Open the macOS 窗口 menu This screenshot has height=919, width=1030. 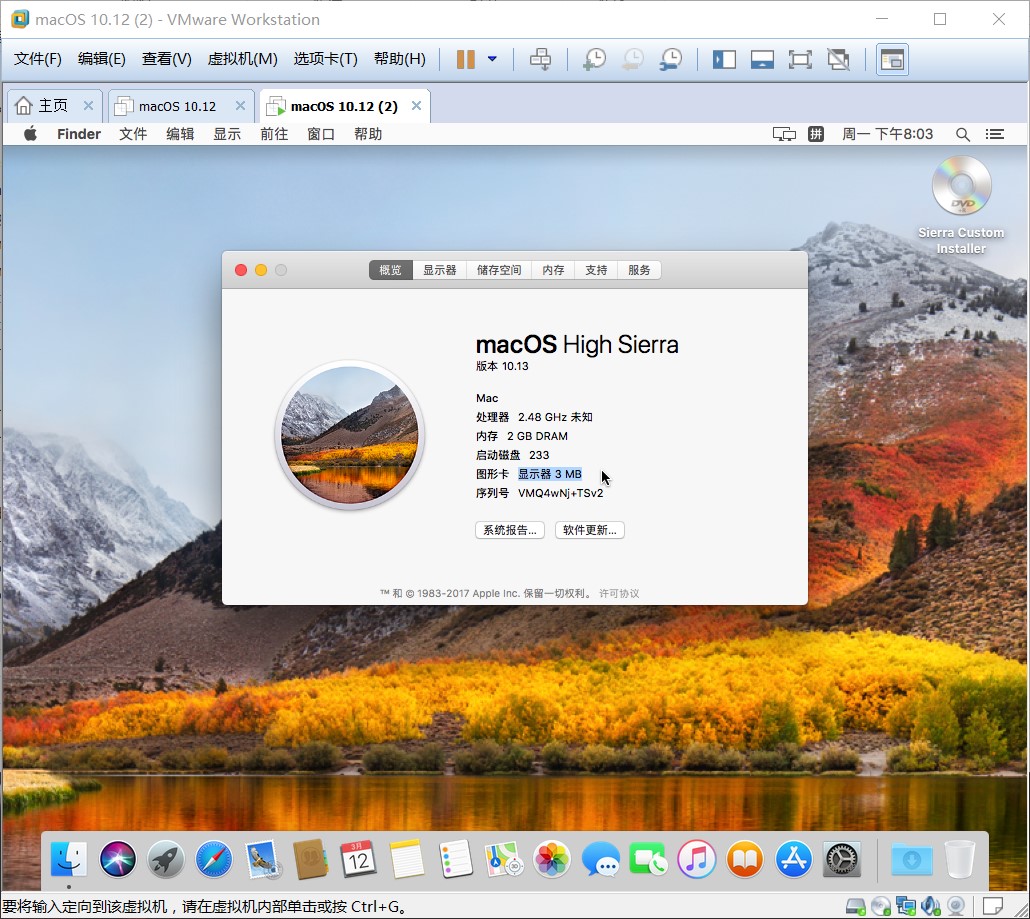click(321, 134)
